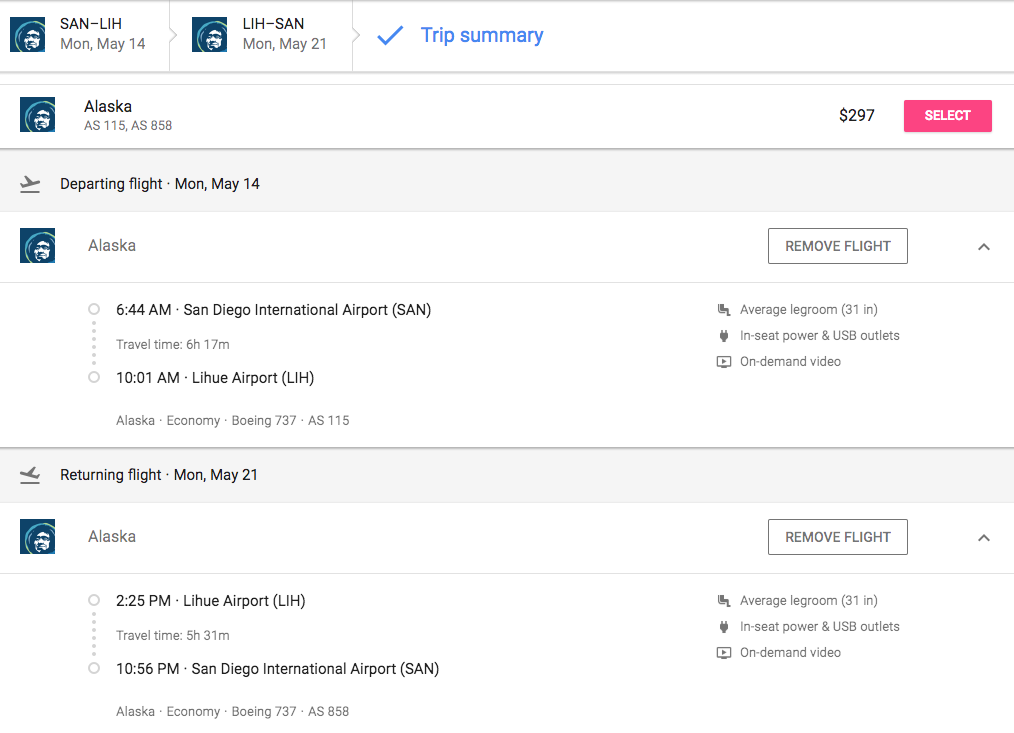Image resolution: width=1014 pixels, height=733 pixels.
Task: Click Alaska logo in SAN–LIH step
Action: coord(27,35)
